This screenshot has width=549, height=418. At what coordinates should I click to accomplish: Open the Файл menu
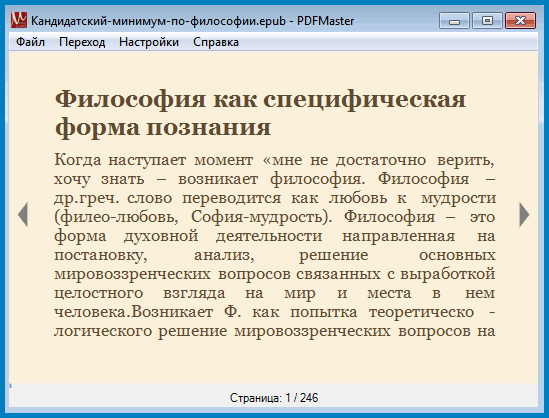tap(30, 42)
